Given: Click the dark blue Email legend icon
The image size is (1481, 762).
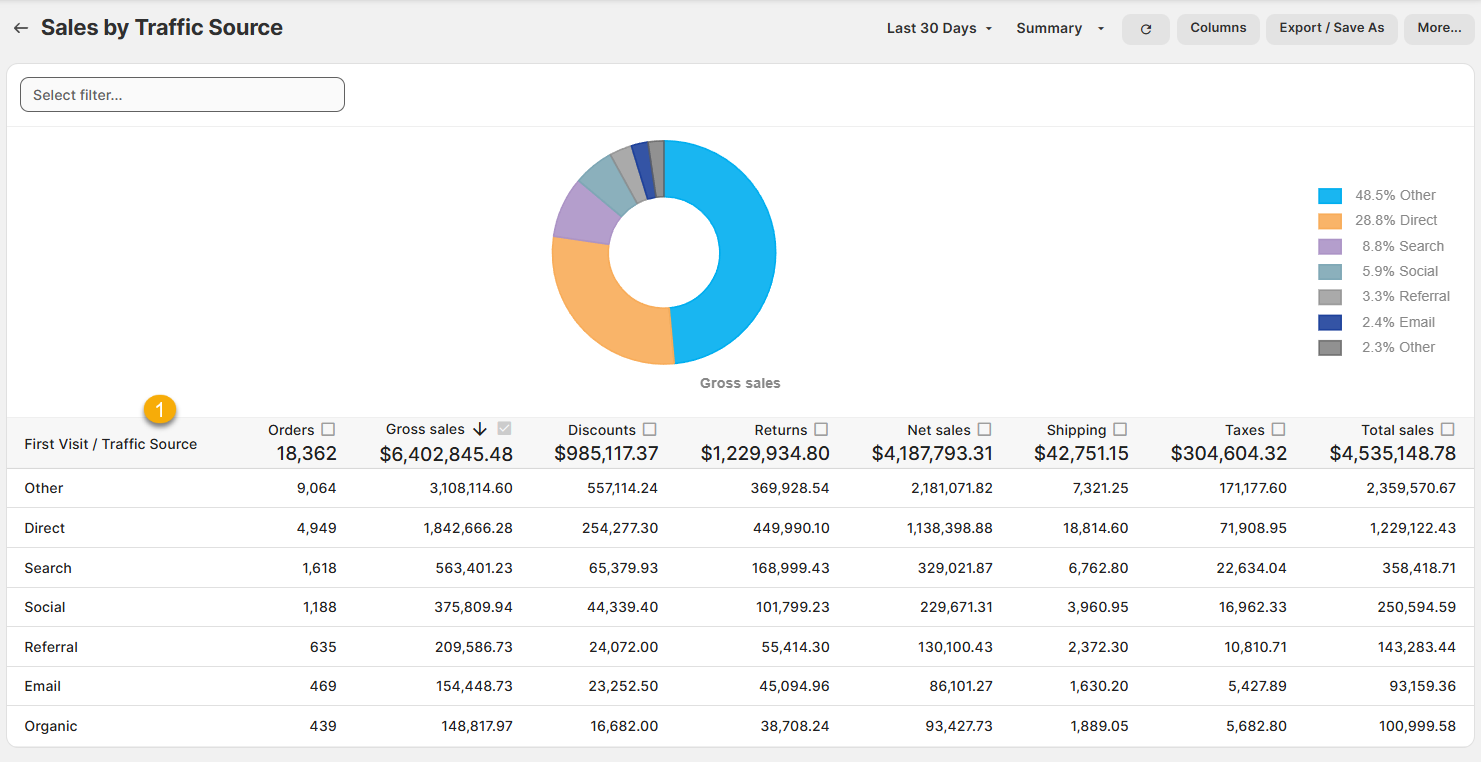Looking at the screenshot, I should tap(1329, 322).
